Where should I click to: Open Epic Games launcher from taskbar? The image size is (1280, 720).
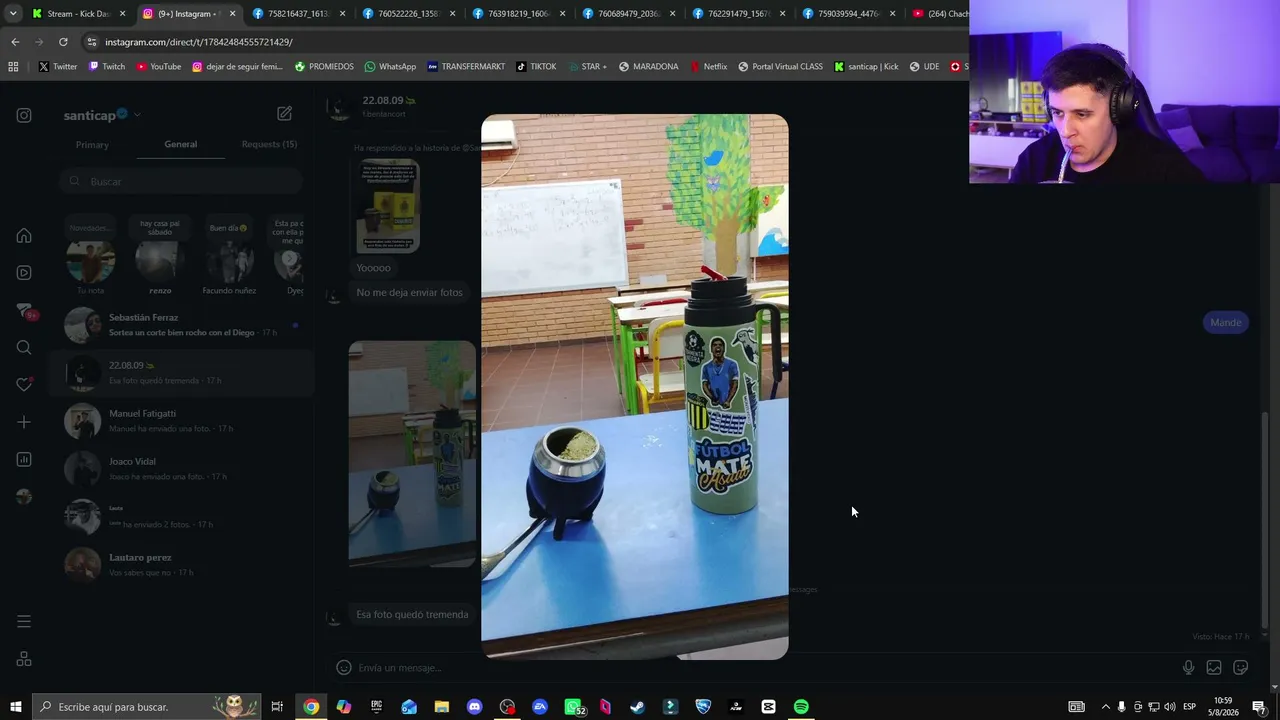click(x=376, y=707)
